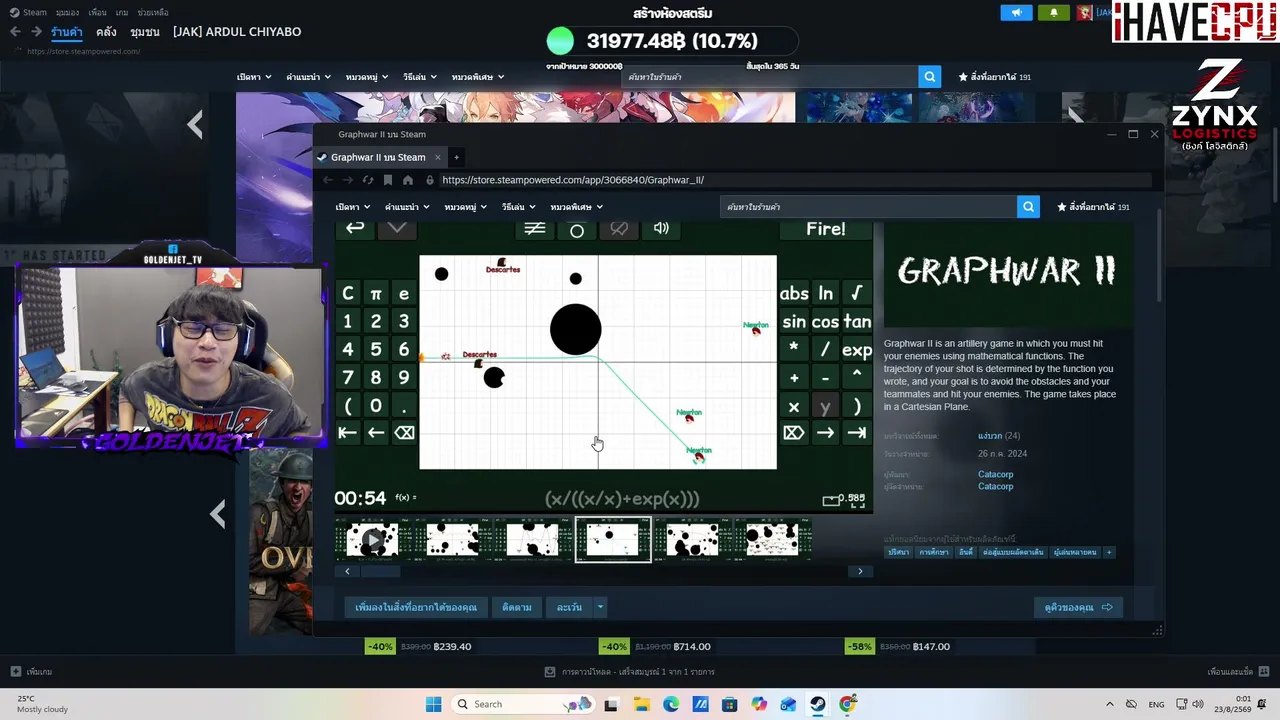Open wishlist link in the popup window

[1093, 207]
